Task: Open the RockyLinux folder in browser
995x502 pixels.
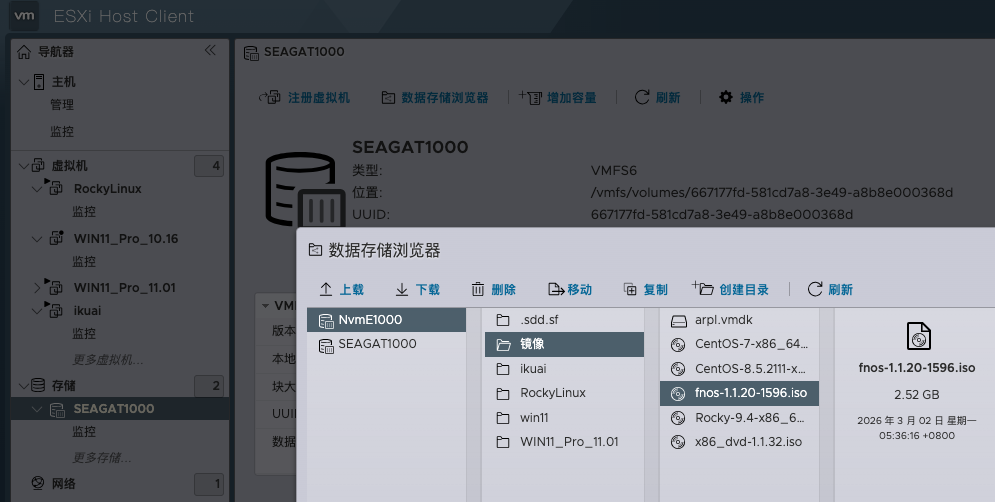Action: (x=564, y=393)
